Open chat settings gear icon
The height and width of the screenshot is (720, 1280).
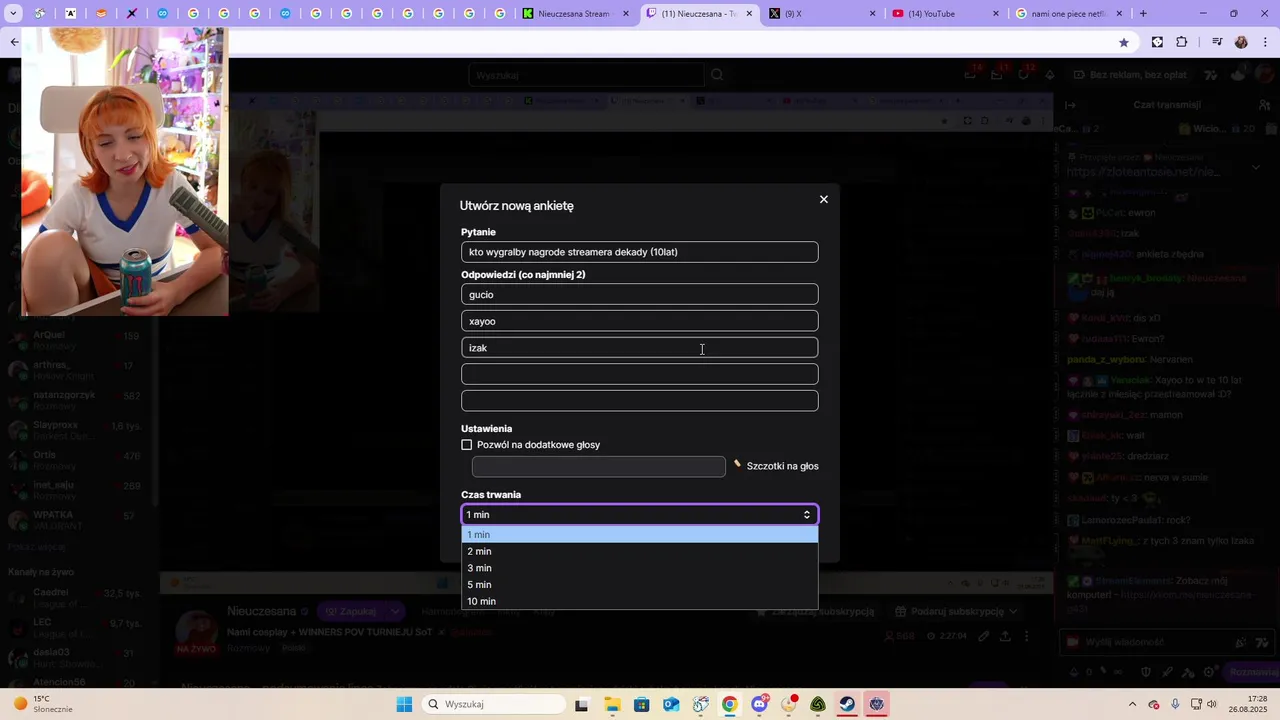tap(1210, 672)
